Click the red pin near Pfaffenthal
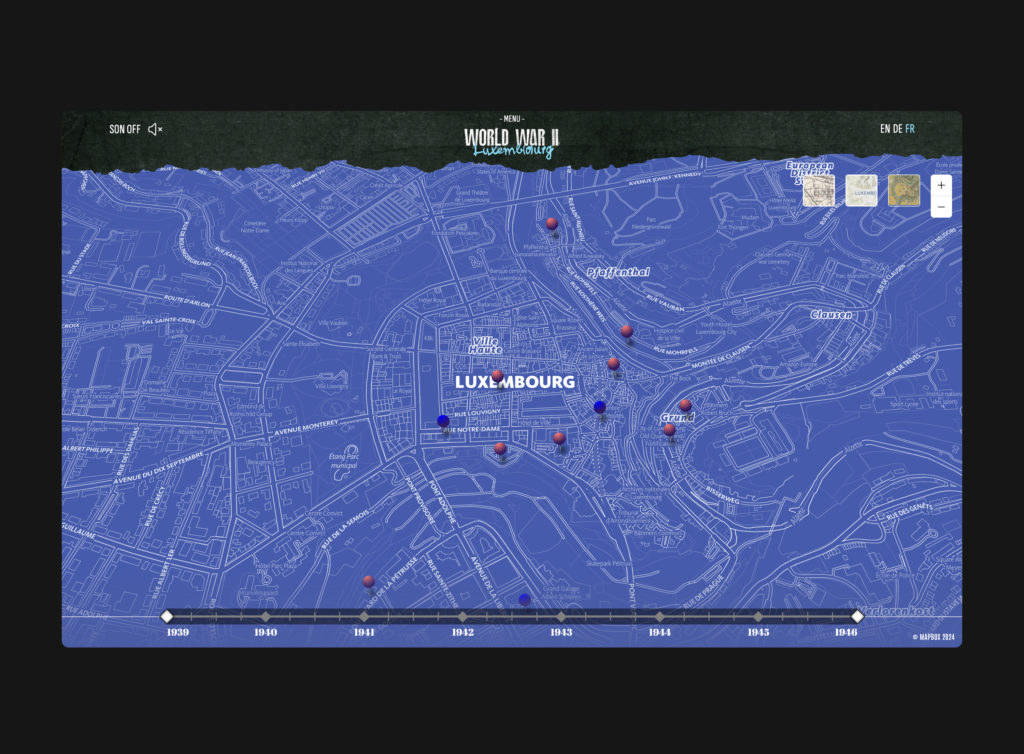The image size is (1024, 754). [x=551, y=223]
